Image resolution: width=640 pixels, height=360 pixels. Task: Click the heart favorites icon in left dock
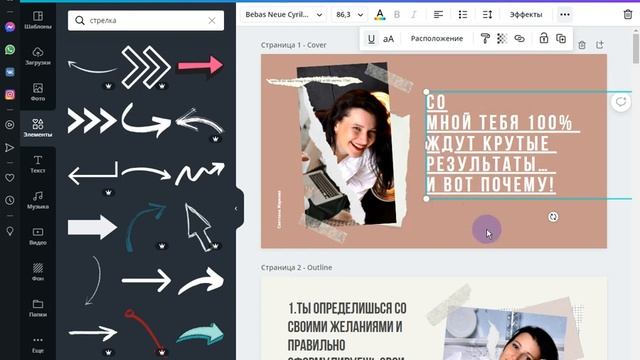coord(10,178)
